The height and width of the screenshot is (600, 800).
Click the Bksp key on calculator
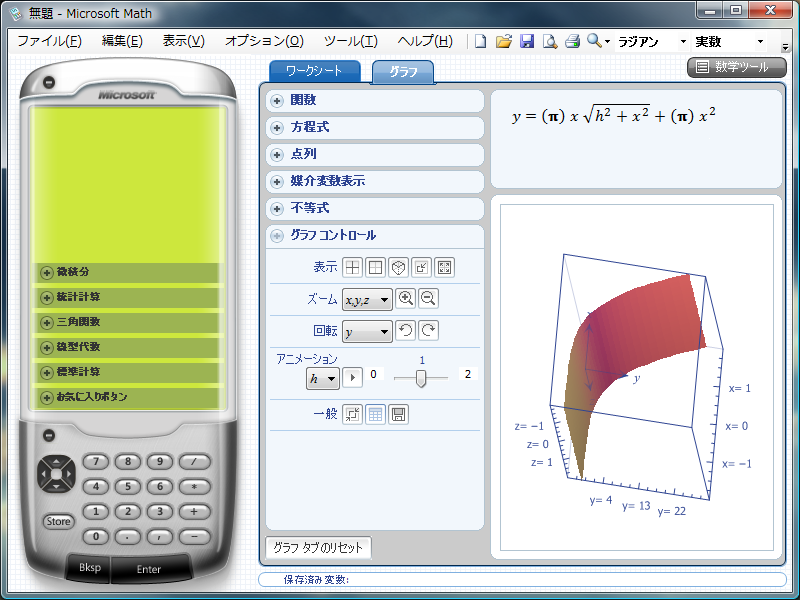click(90, 567)
